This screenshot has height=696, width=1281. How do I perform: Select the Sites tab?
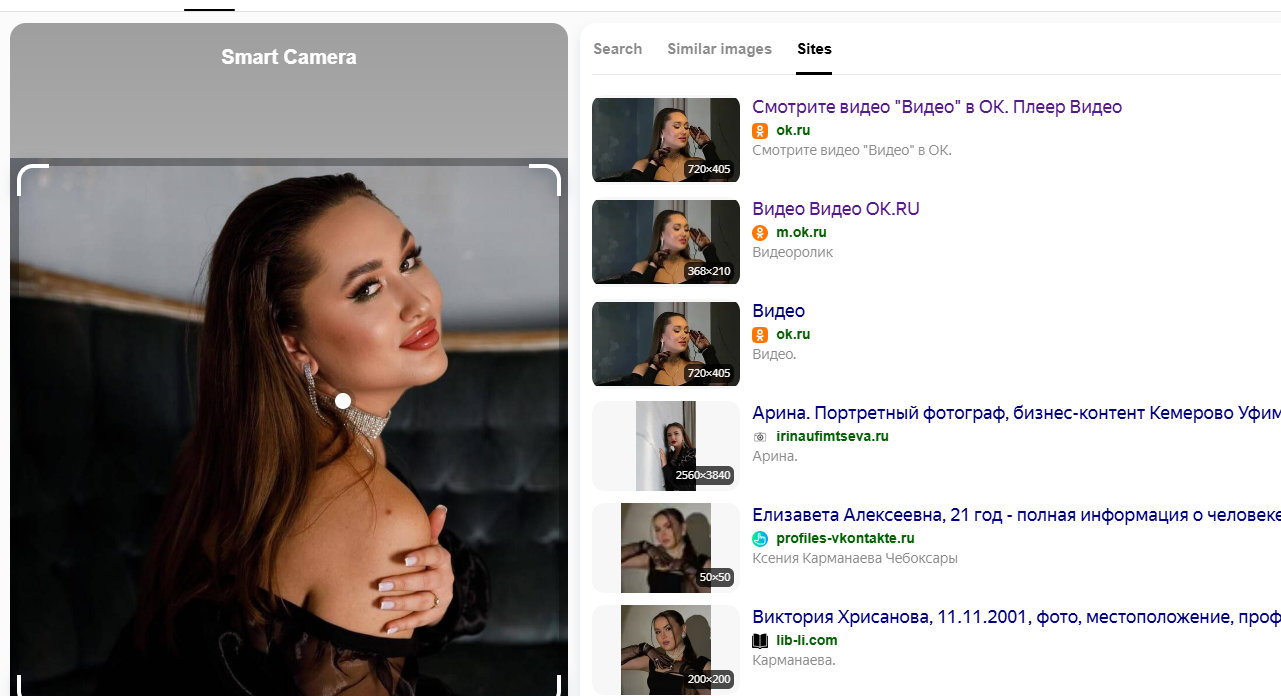coord(814,49)
